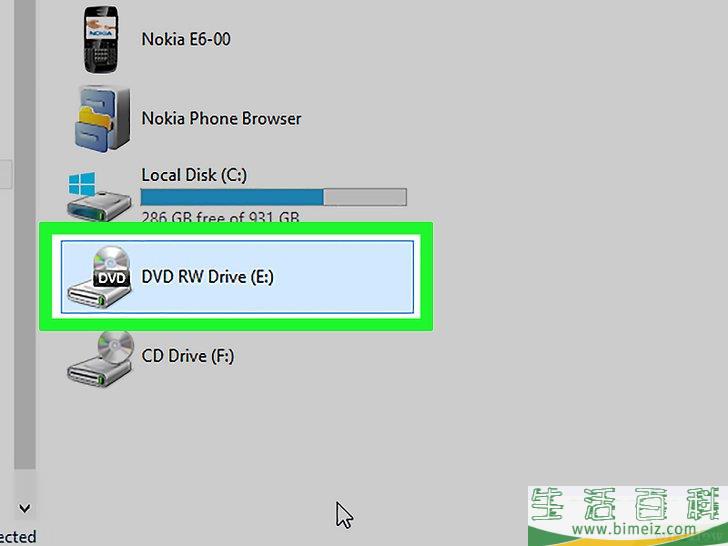This screenshot has width=728, height=546.
Task: Select the Nokia E6-00 label
Action: (x=186, y=39)
